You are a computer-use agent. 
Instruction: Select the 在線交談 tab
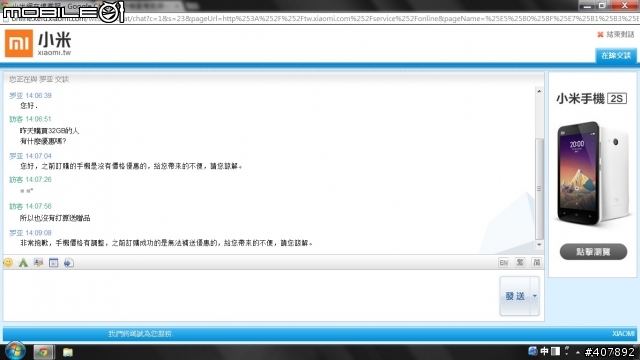click(616, 56)
